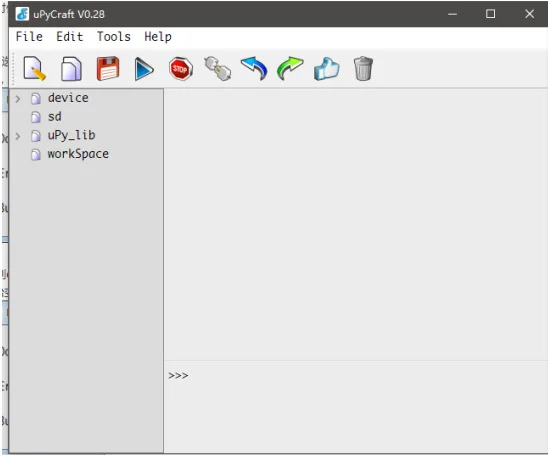Viewport: 548px width, 455px height.
Task: Click the file icon beside the uPy_lib row
Action: (36, 136)
